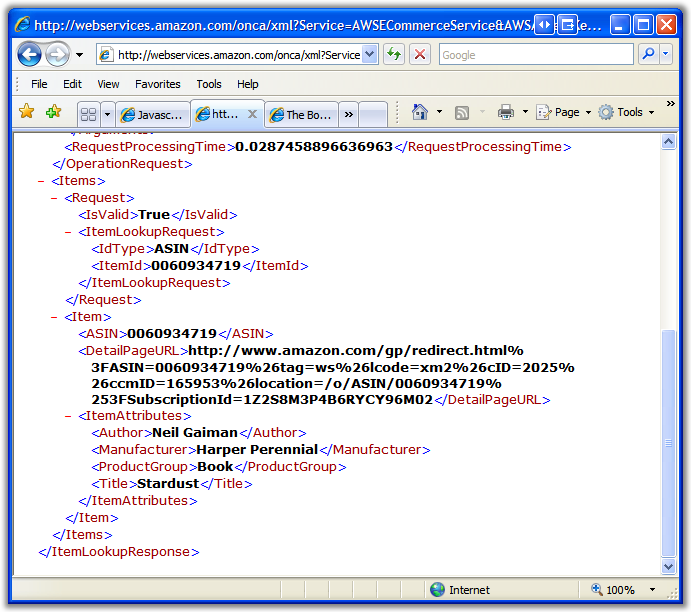Open the recent pages dropdown beside Forward
The width and height of the screenshot is (691, 612).
(79, 55)
